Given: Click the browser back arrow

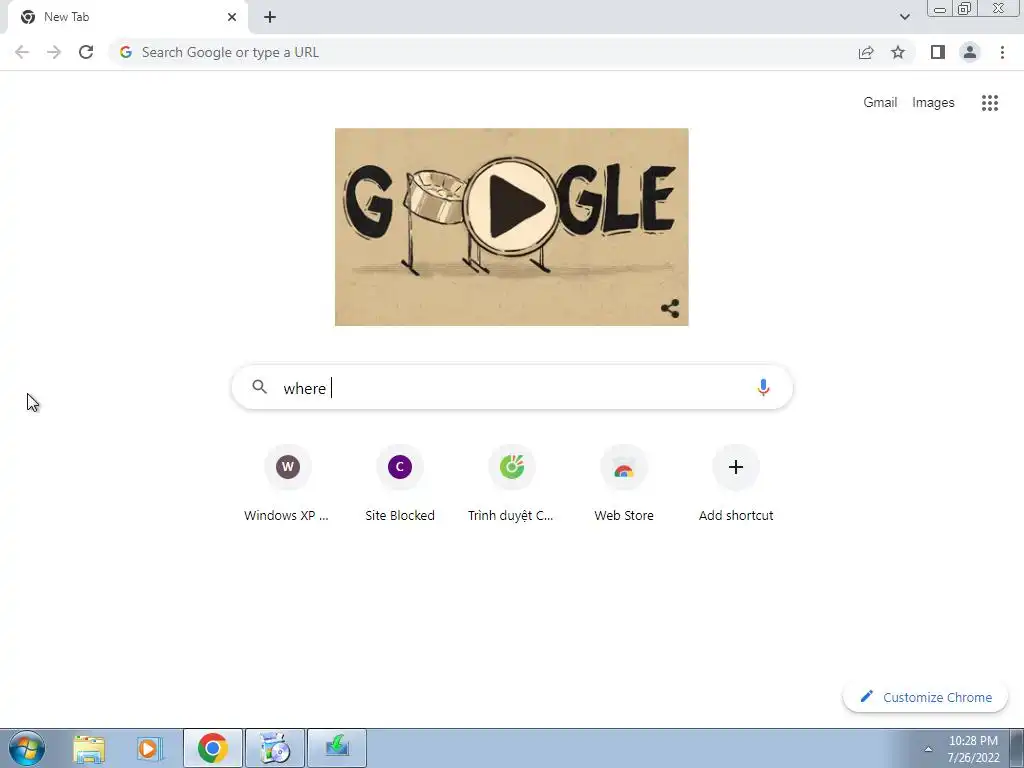Looking at the screenshot, I should pos(22,52).
